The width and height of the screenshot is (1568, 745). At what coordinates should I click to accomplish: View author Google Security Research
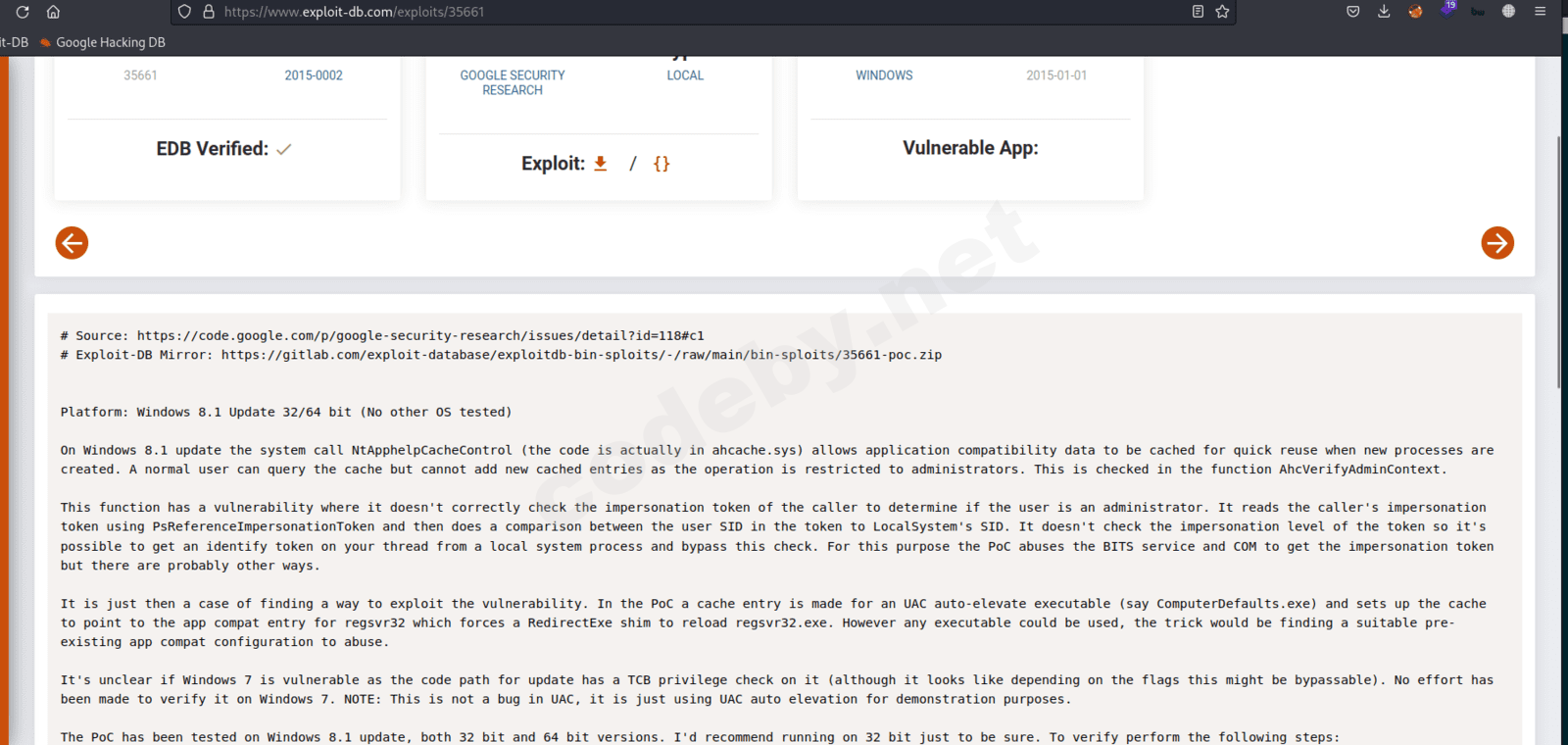(x=513, y=82)
